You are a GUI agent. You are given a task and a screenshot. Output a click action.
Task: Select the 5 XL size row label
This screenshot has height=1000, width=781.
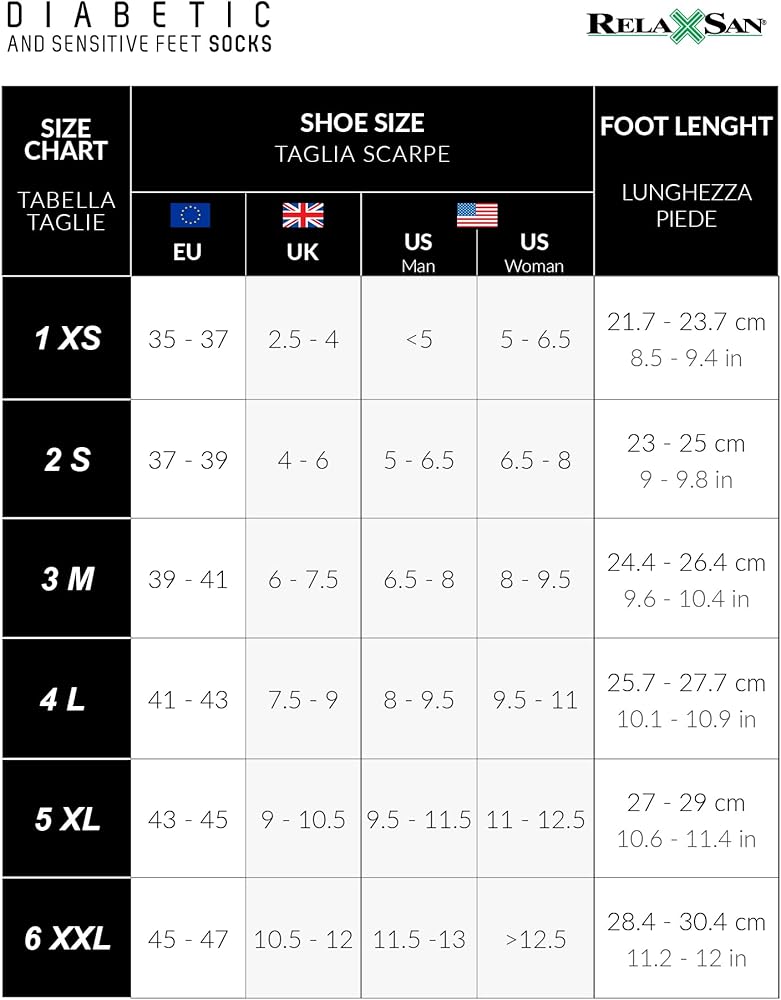click(x=67, y=819)
